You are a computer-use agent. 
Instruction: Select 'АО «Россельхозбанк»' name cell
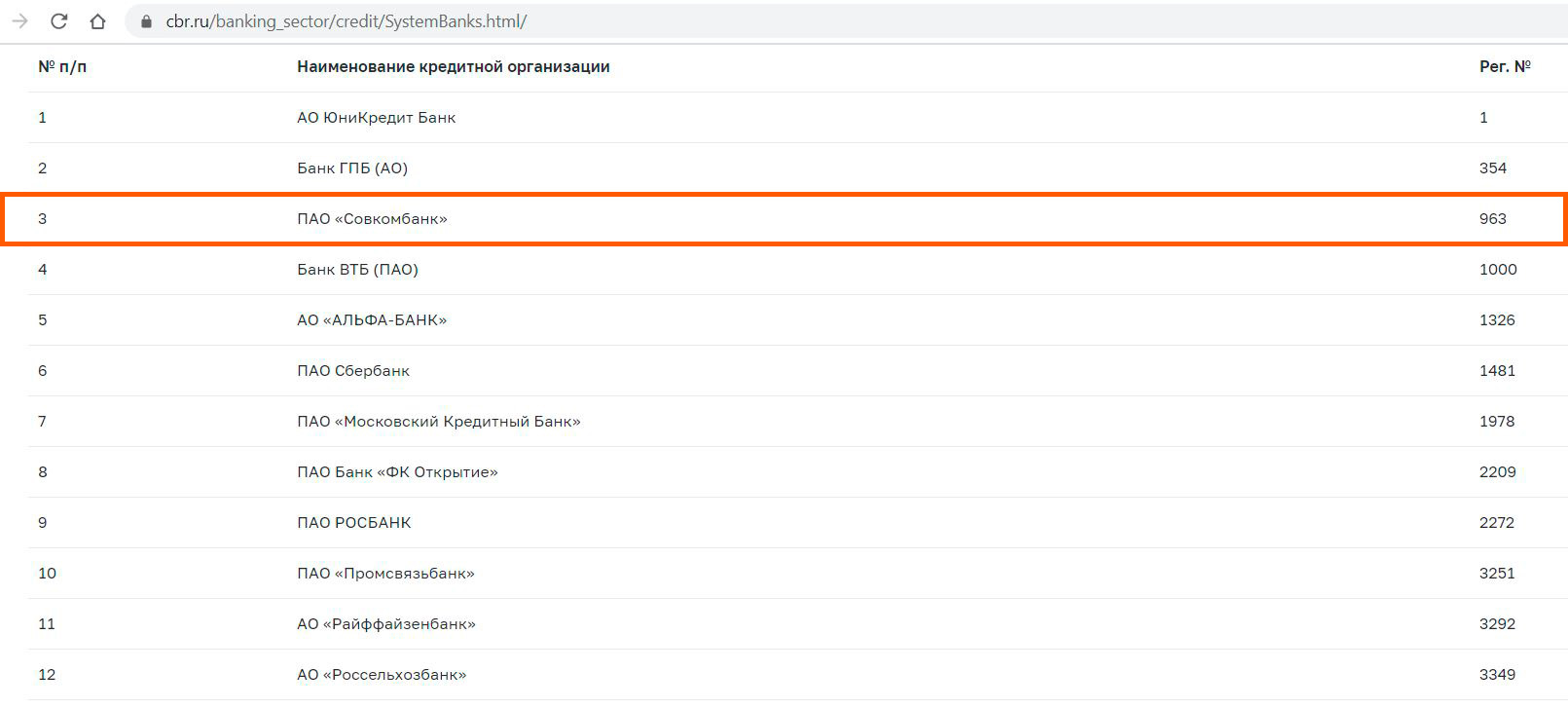[x=382, y=675]
